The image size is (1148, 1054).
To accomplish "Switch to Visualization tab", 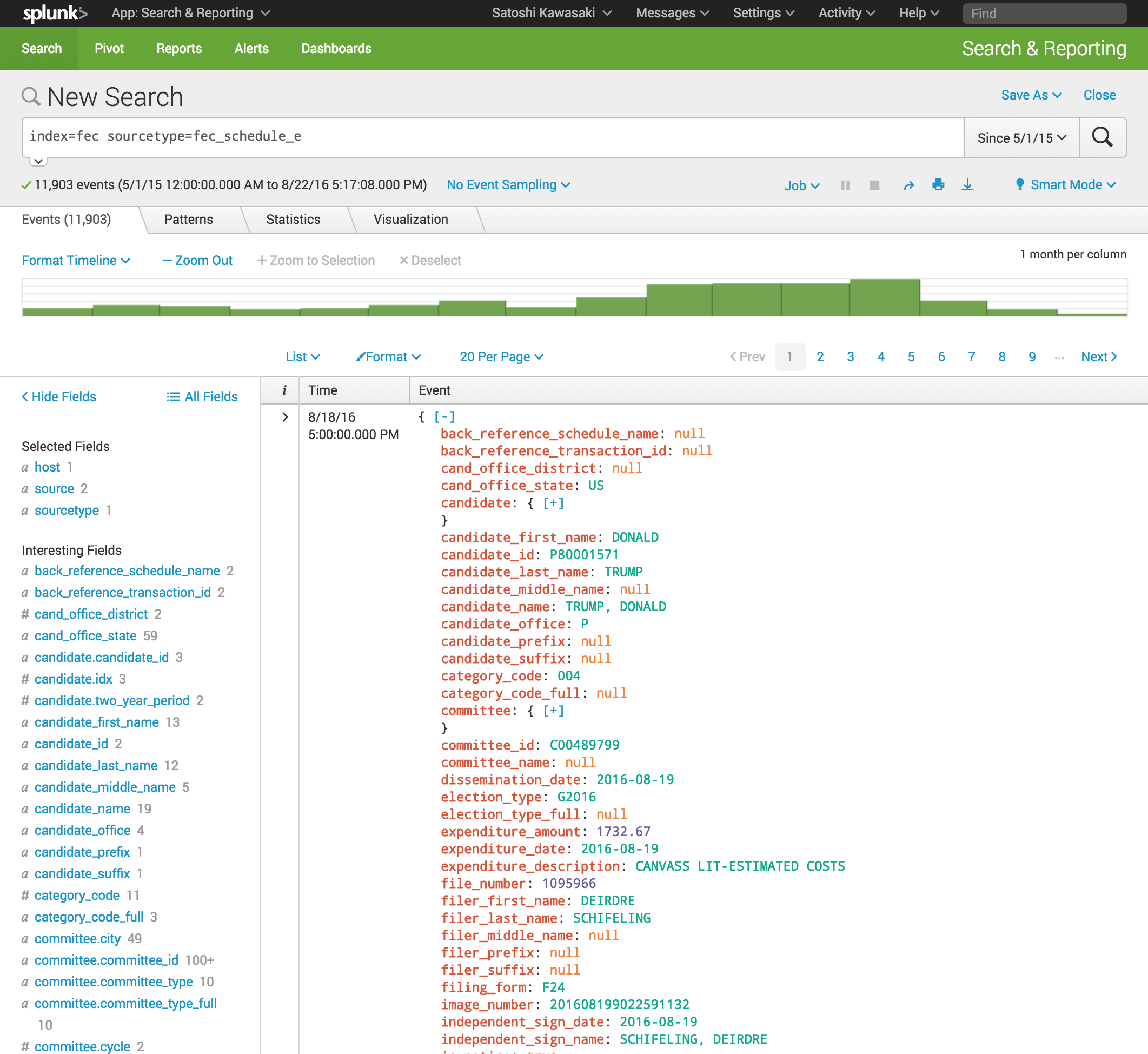I will [410, 220].
